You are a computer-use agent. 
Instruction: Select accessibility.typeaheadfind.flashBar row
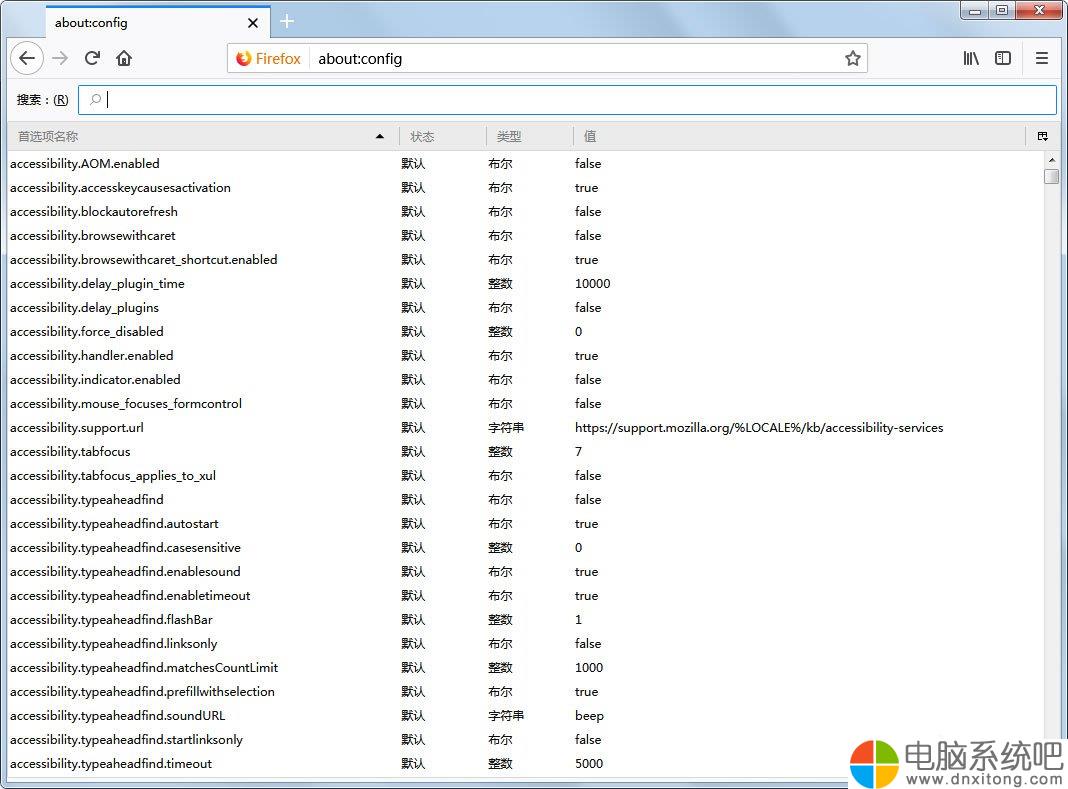[x=525, y=619]
